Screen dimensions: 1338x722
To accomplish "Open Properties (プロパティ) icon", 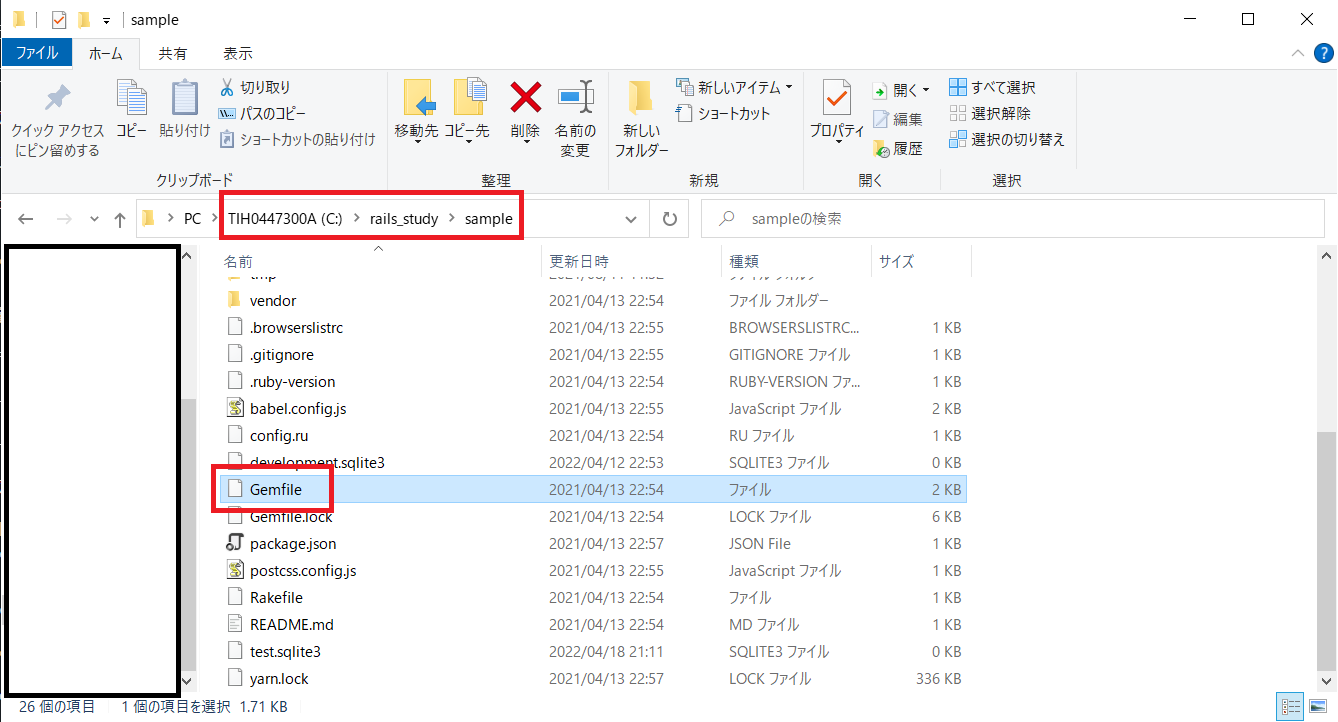I will point(837,98).
